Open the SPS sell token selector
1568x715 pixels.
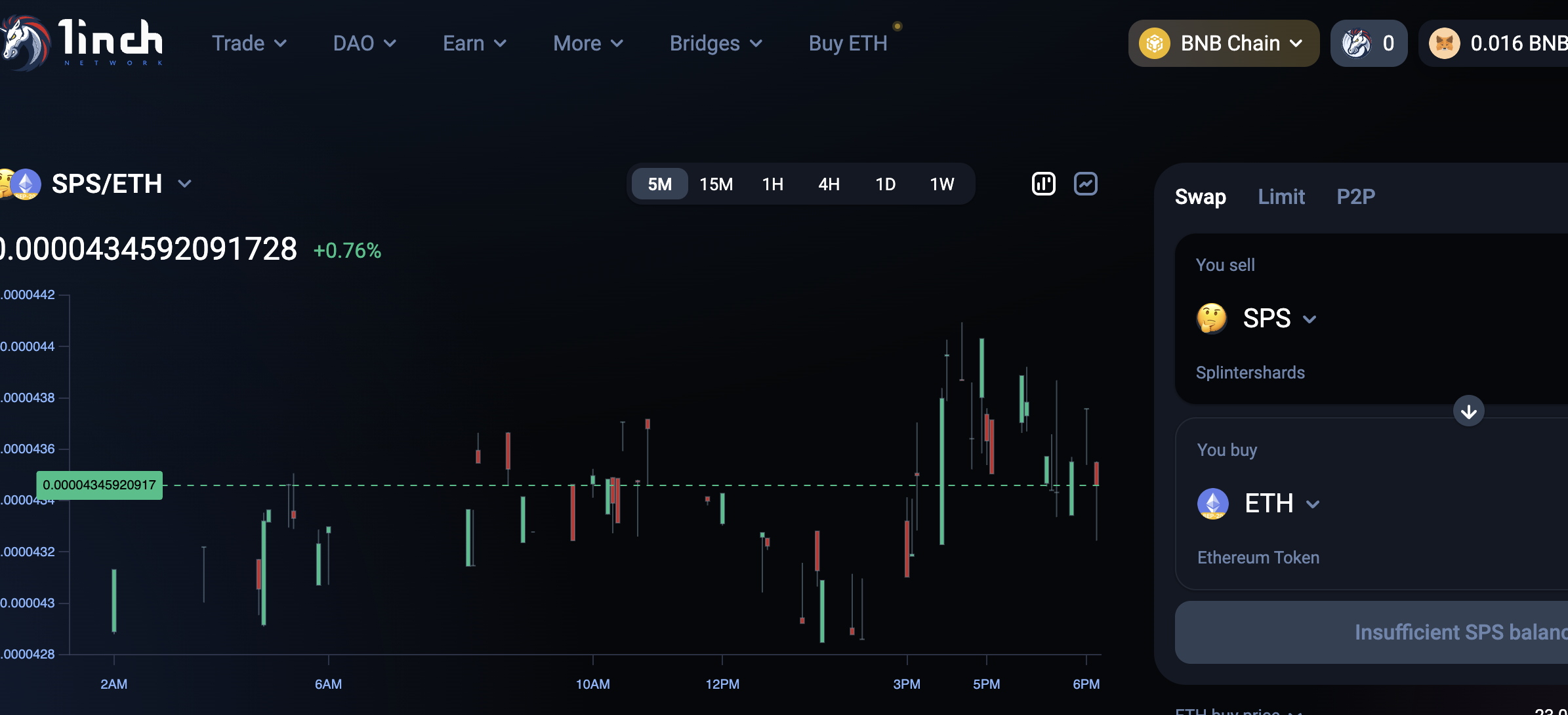pyautogui.click(x=1256, y=319)
